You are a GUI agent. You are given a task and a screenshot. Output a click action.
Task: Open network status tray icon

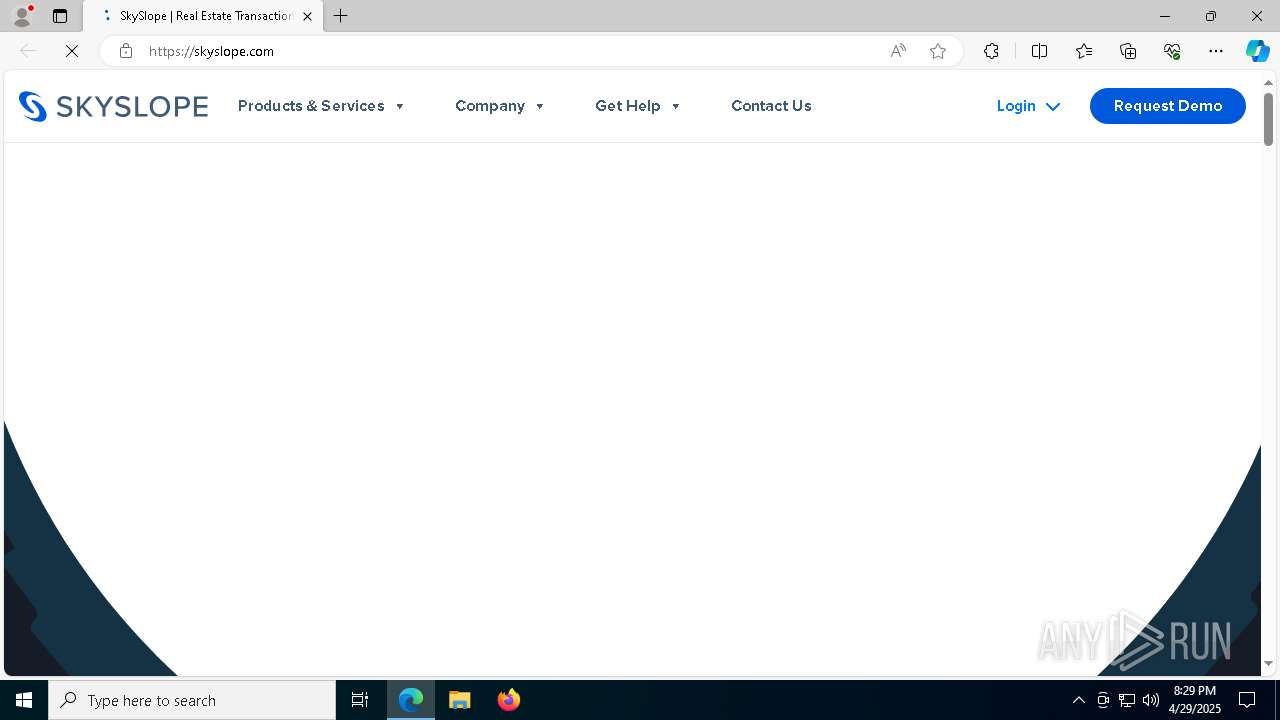[1127, 700]
